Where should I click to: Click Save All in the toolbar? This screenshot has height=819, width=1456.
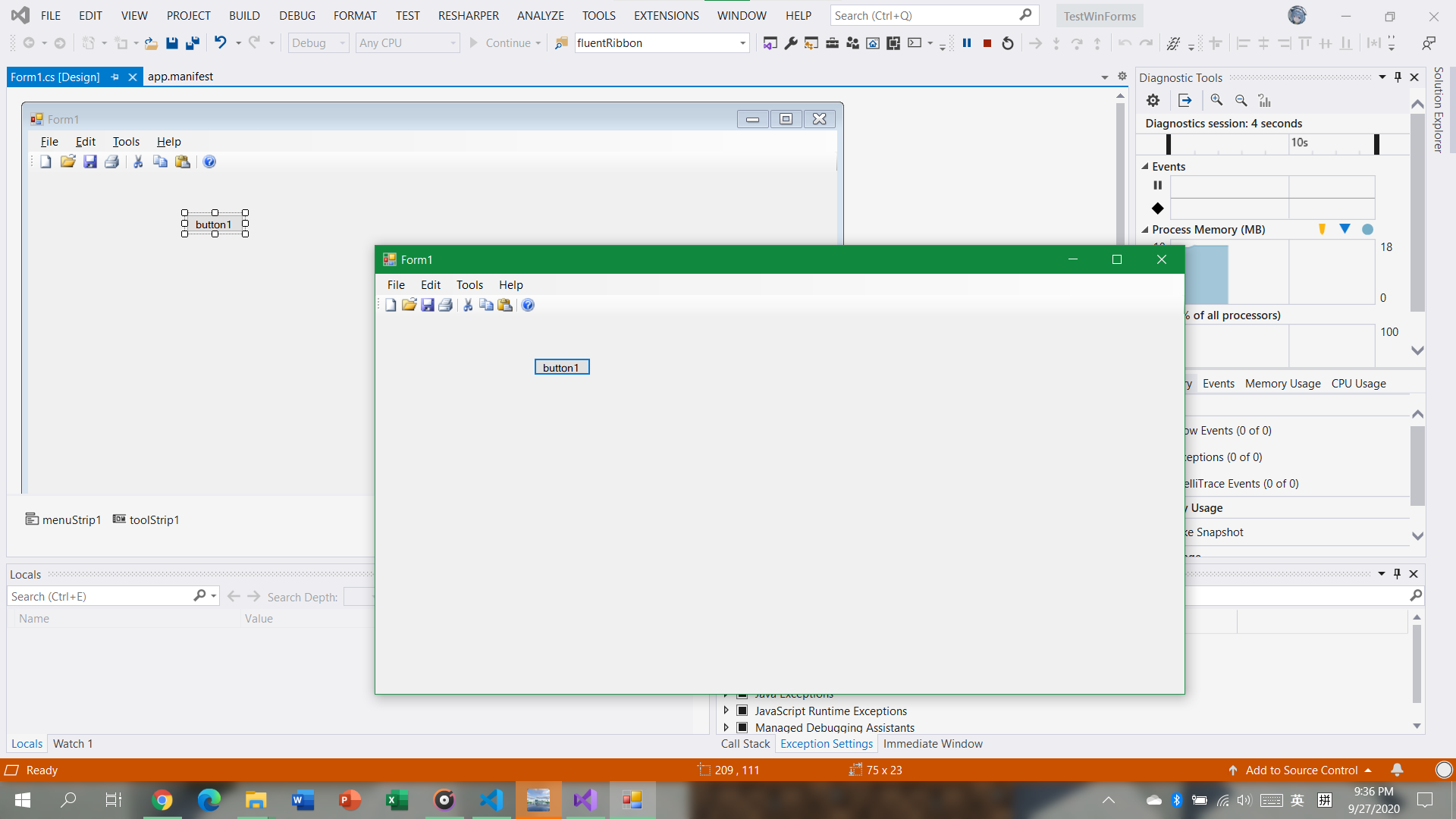tap(193, 43)
